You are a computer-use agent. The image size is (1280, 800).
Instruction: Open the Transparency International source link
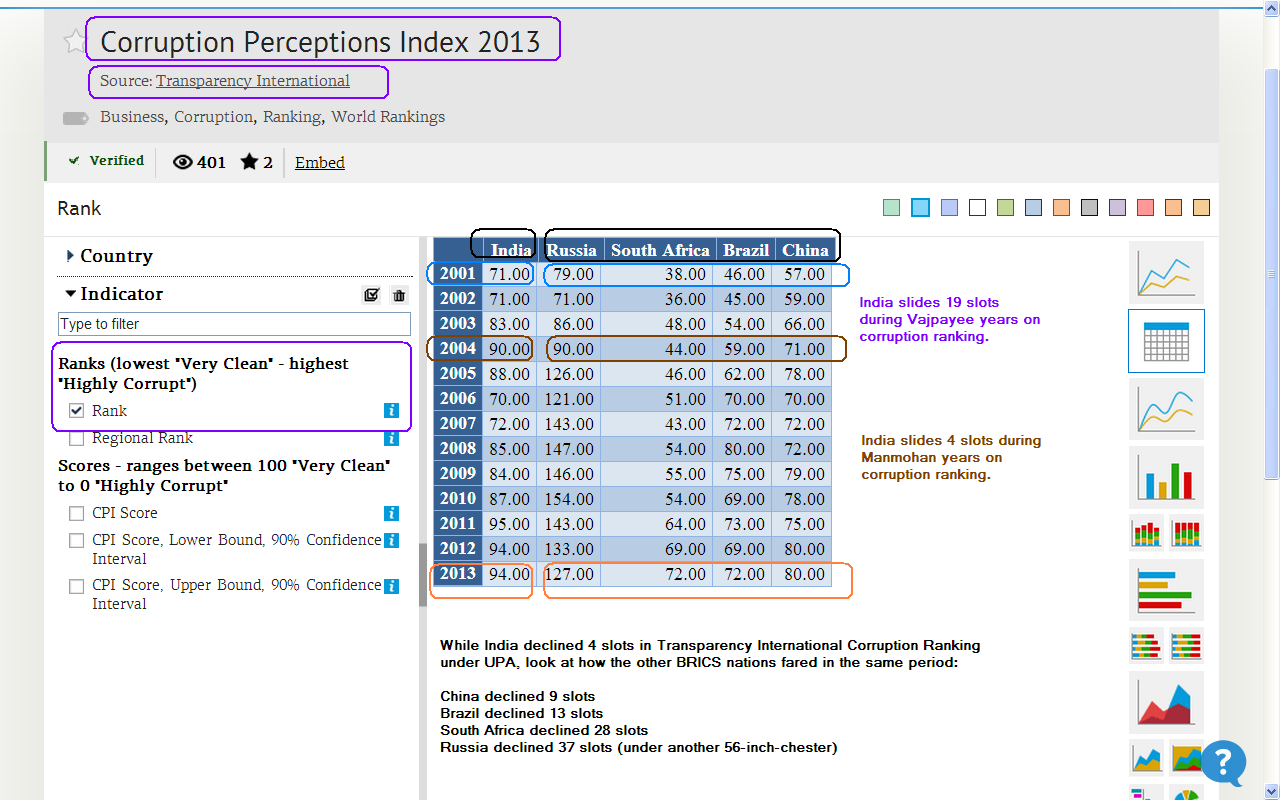pyautogui.click(x=253, y=81)
